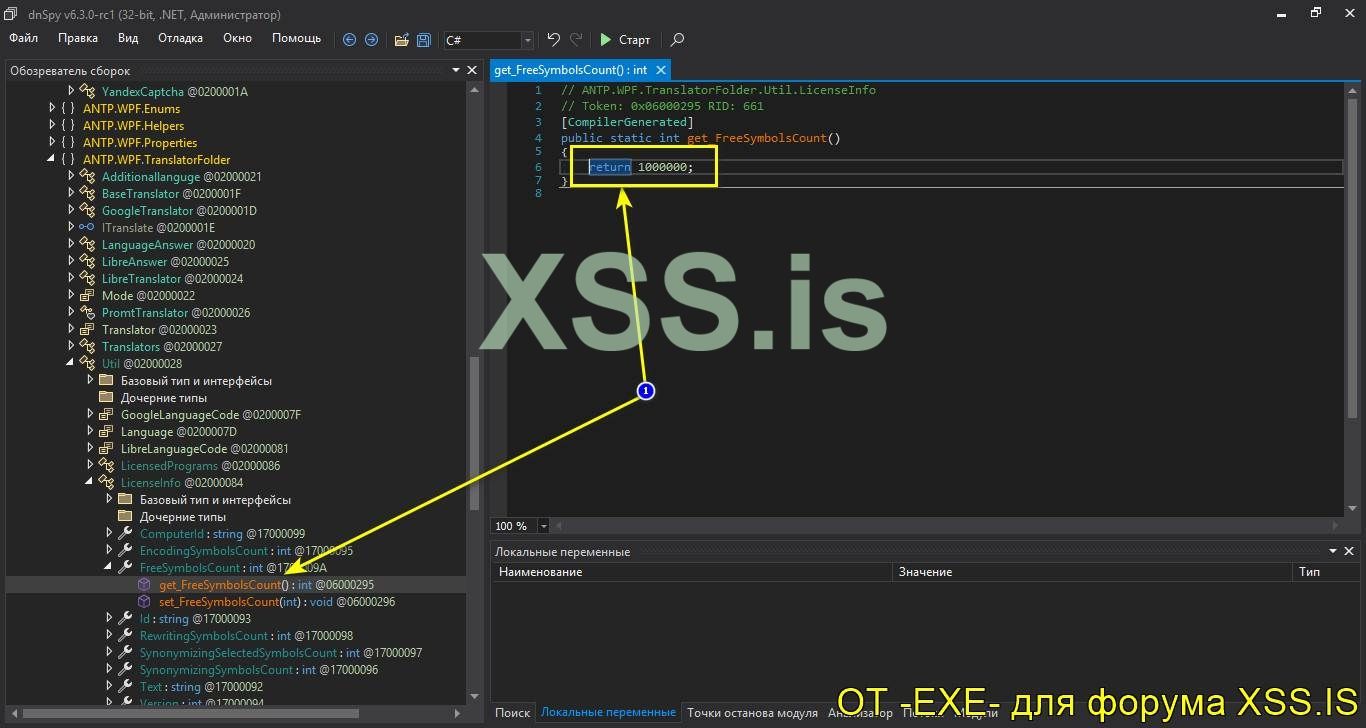Select the set_FreeSymbolsCount method

point(277,602)
